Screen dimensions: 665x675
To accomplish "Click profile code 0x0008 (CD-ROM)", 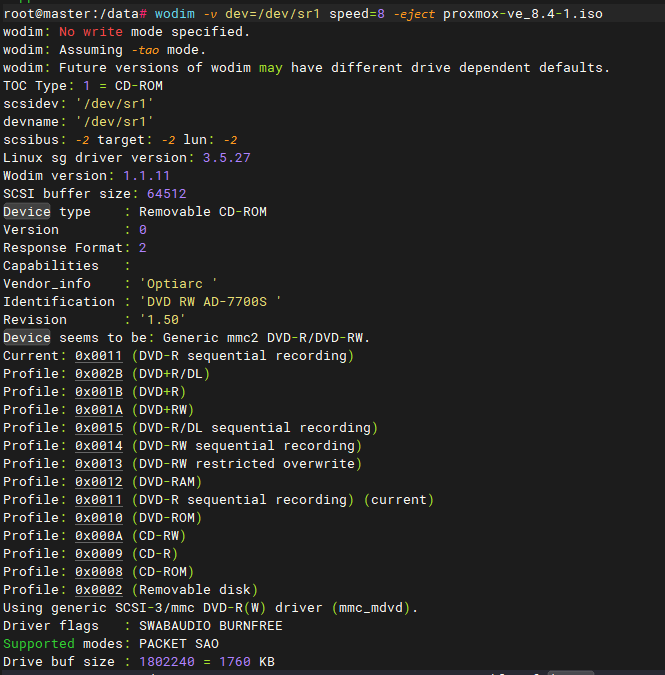I will pyautogui.click(x=99, y=572).
